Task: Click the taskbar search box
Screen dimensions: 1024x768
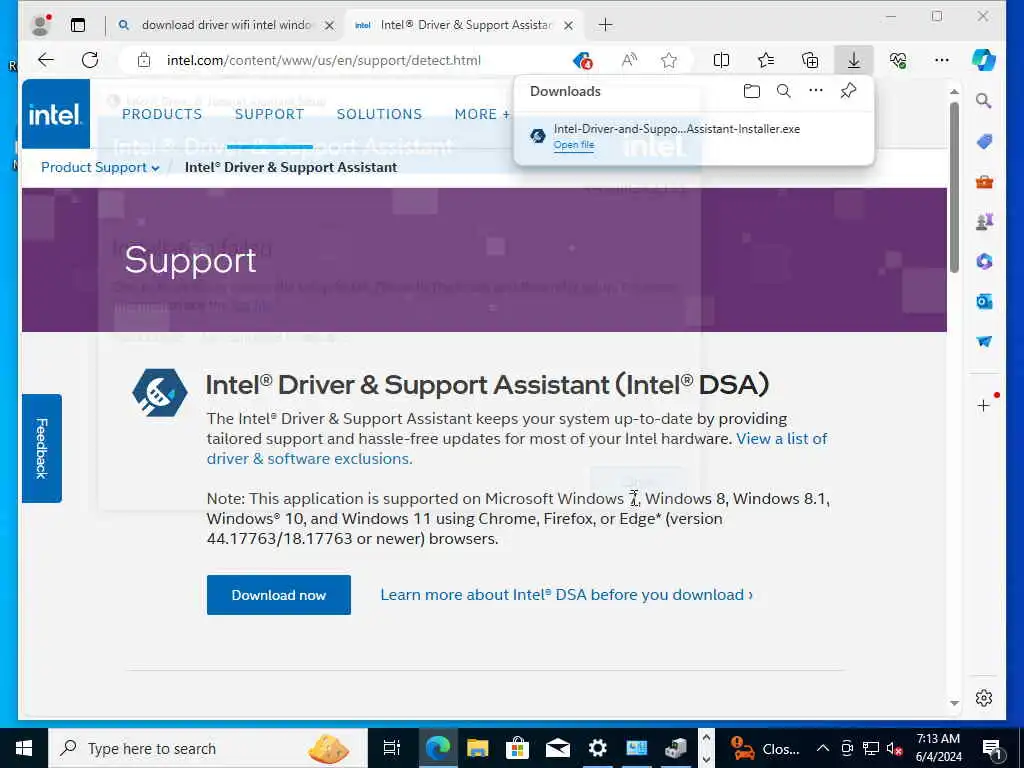Action: pyautogui.click(x=208, y=748)
